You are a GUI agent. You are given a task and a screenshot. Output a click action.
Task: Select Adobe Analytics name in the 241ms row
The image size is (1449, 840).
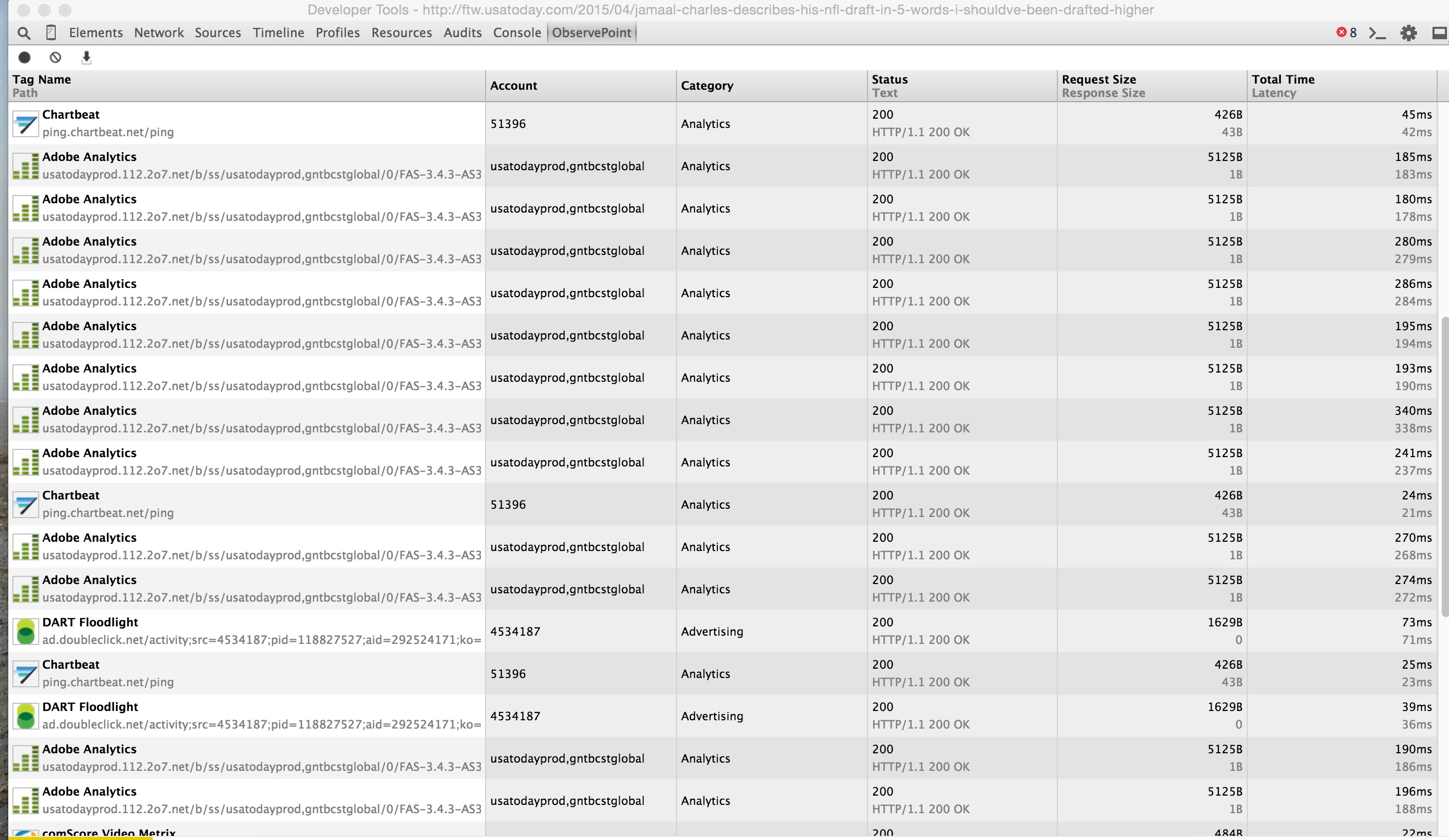pyautogui.click(x=89, y=453)
